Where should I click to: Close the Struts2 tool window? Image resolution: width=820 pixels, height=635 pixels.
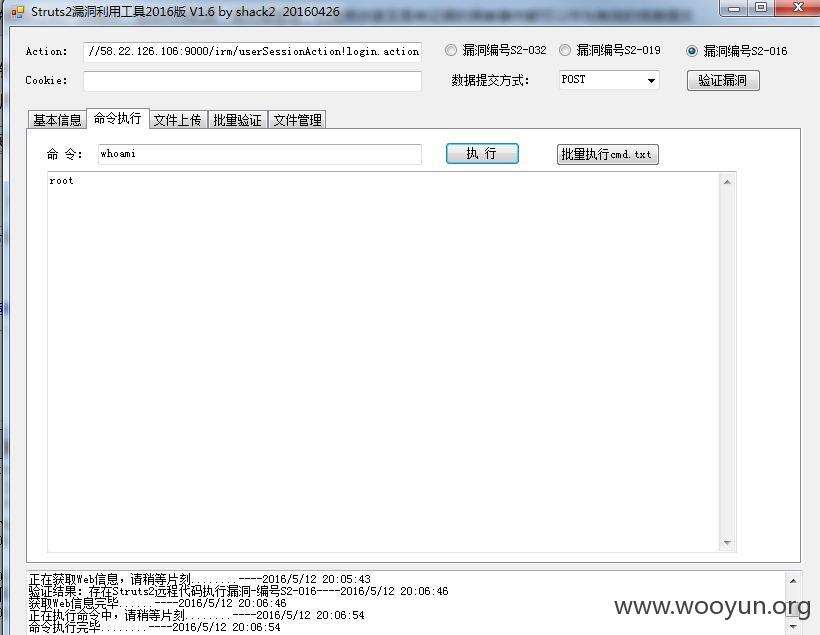tap(798, 7)
